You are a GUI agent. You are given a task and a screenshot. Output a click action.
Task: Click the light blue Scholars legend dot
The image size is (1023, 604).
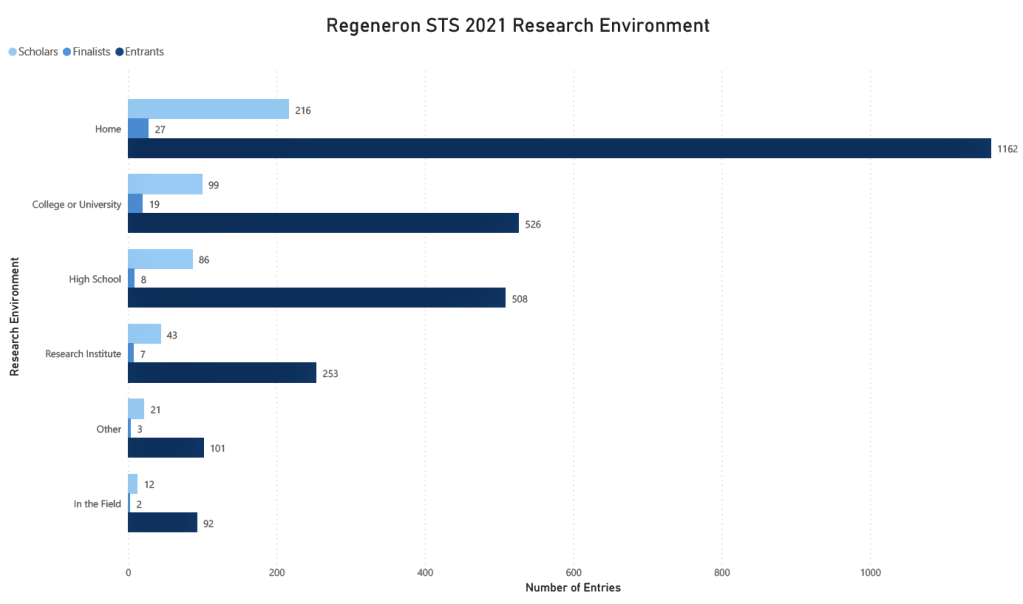coord(13,52)
